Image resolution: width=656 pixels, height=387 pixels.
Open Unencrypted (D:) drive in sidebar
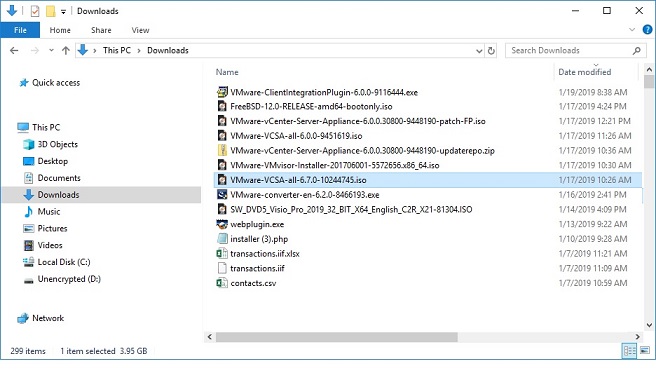69,279
